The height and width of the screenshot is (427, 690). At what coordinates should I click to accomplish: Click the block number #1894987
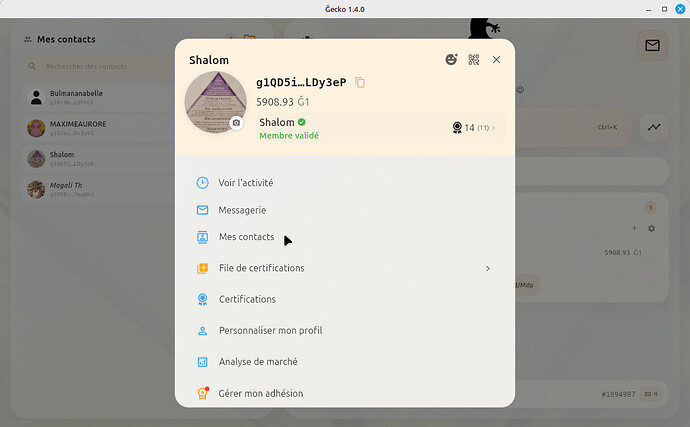click(618, 394)
